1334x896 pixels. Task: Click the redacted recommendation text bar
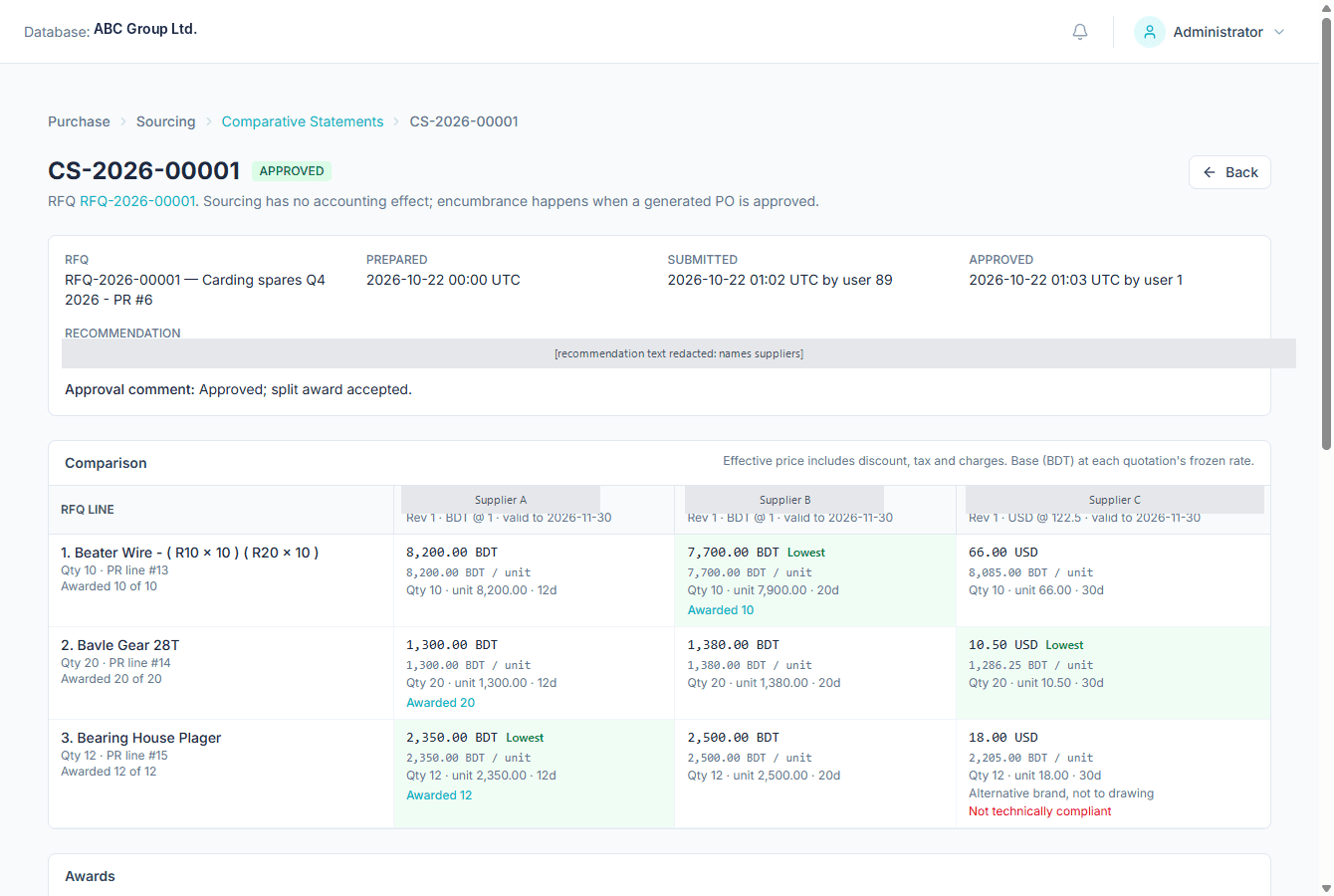click(679, 353)
